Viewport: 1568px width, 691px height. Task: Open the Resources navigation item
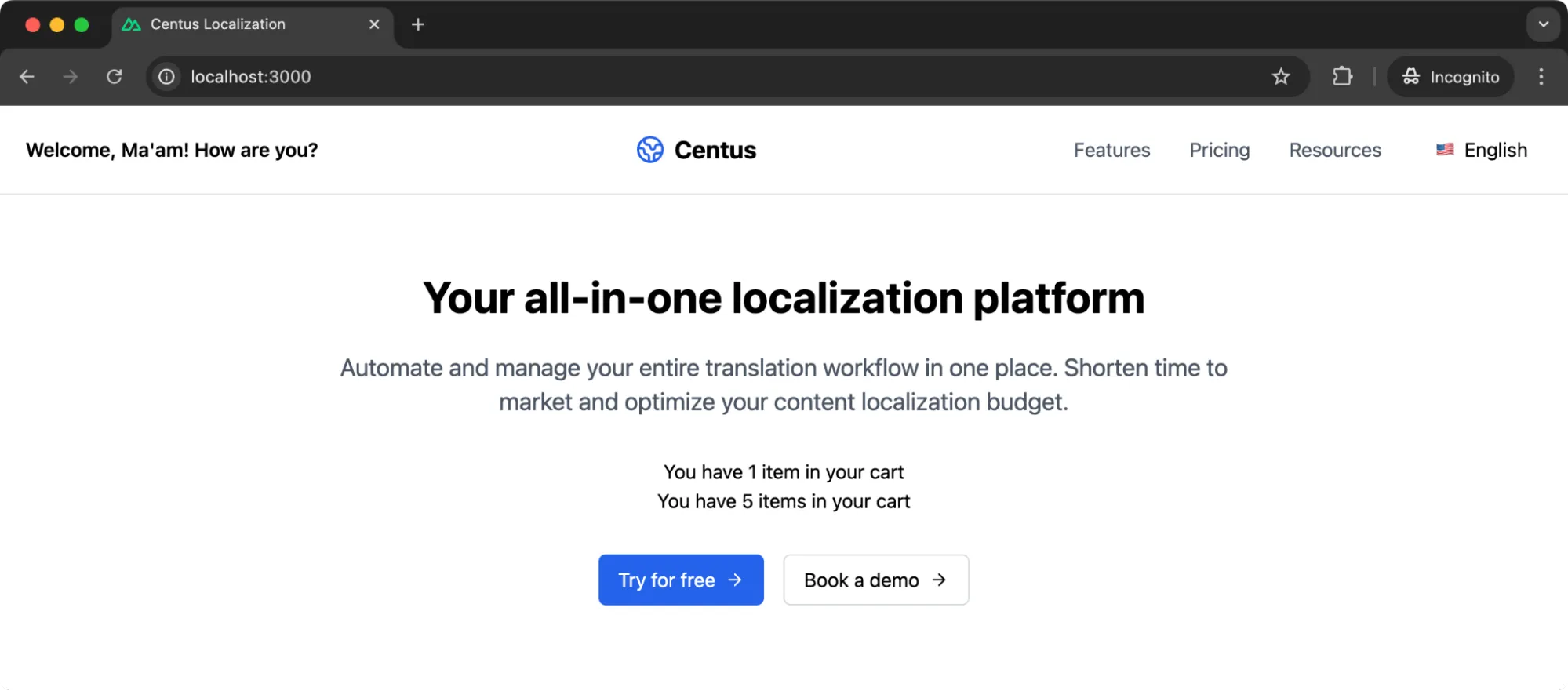pyautogui.click(x=1335, y=150)
